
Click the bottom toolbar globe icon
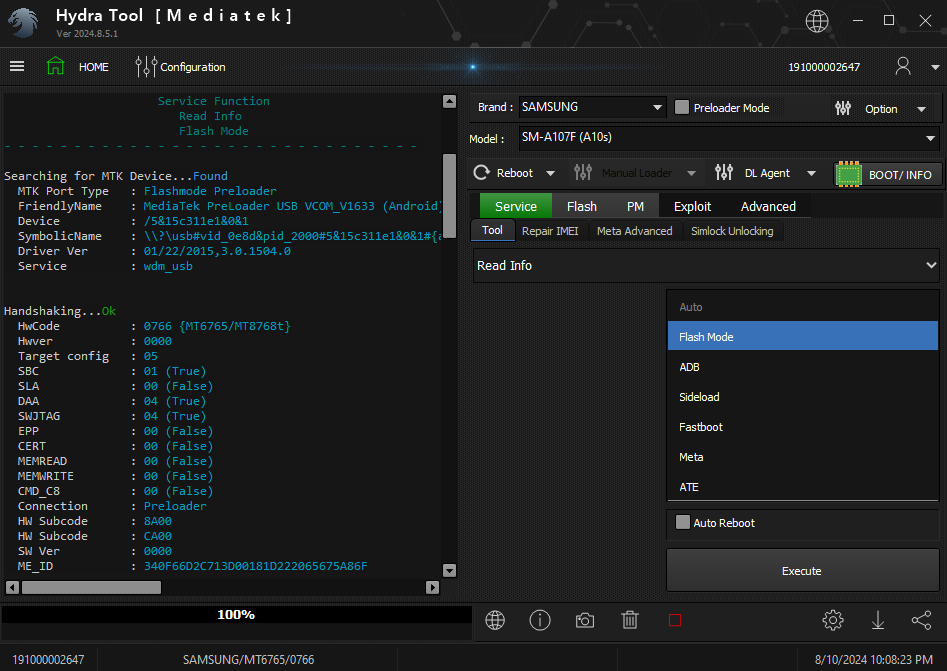click(495, 620)
